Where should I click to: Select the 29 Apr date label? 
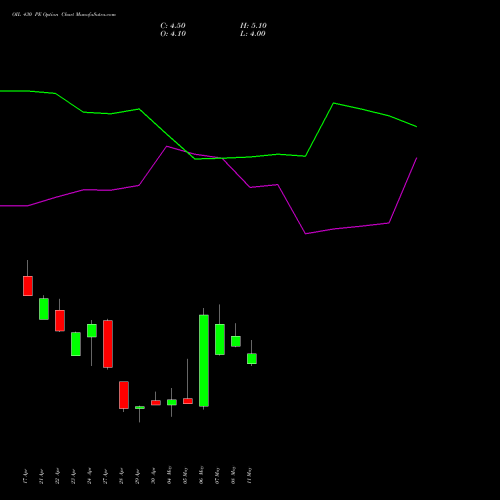[x=138, y=476]
